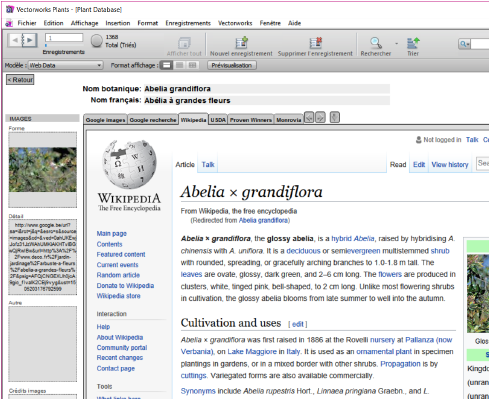Click the Nom botanique field
Viewport: 489px width, 399px height.
tap(266, 89)
